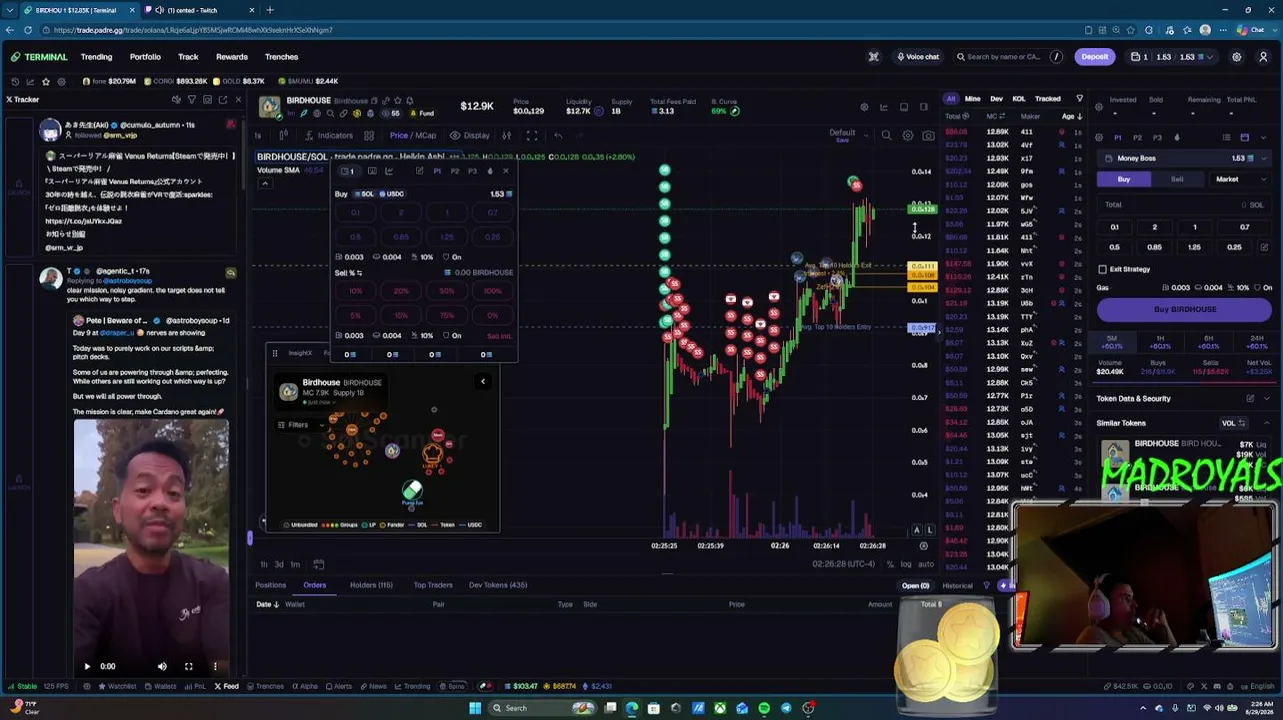Filter trades by the KOL button

[x=1019, y=99]
